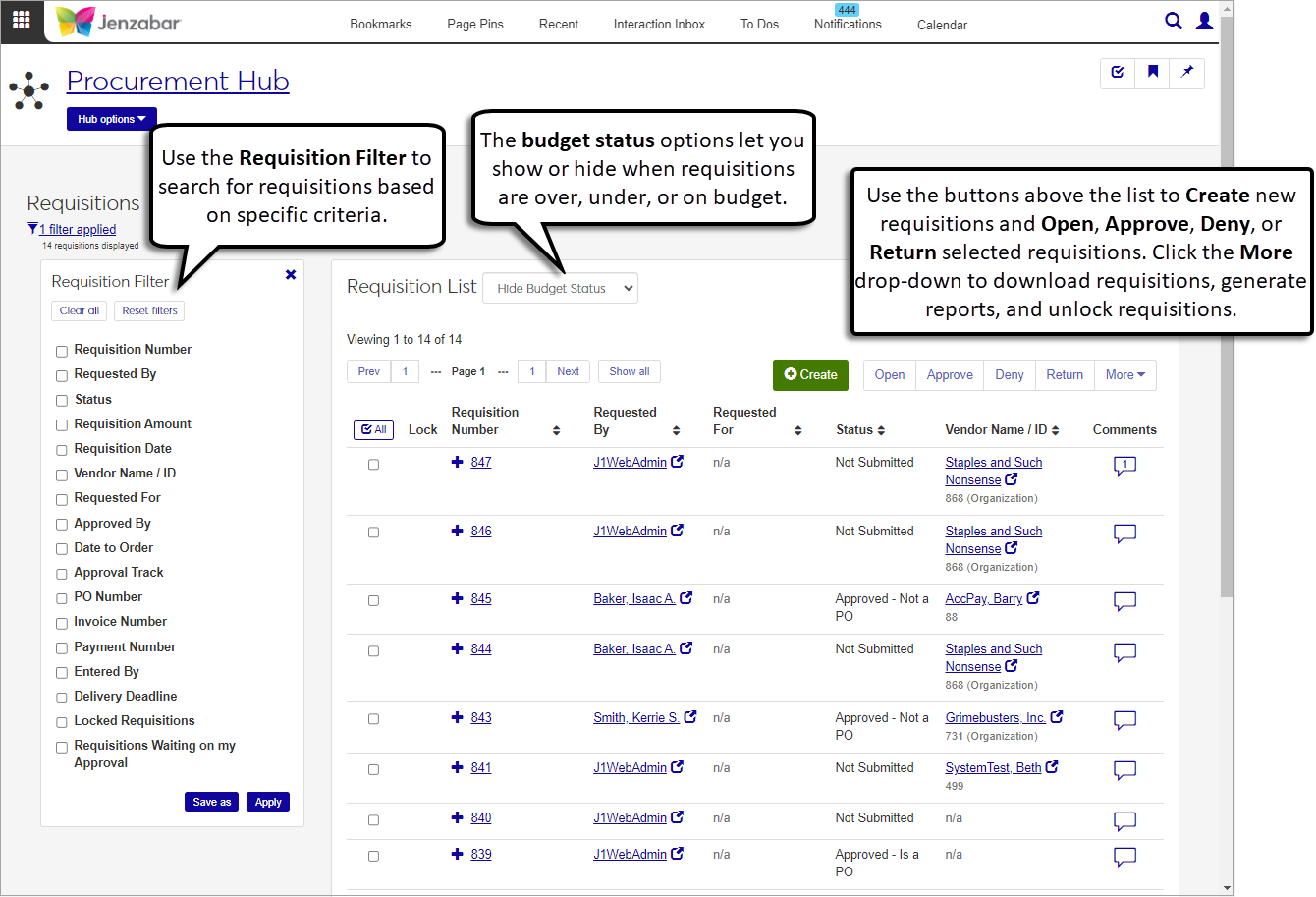Screen dimensions: 1316x897
Task: Click the green Create button
Action: pyautogui.click(x=810, y=375)
